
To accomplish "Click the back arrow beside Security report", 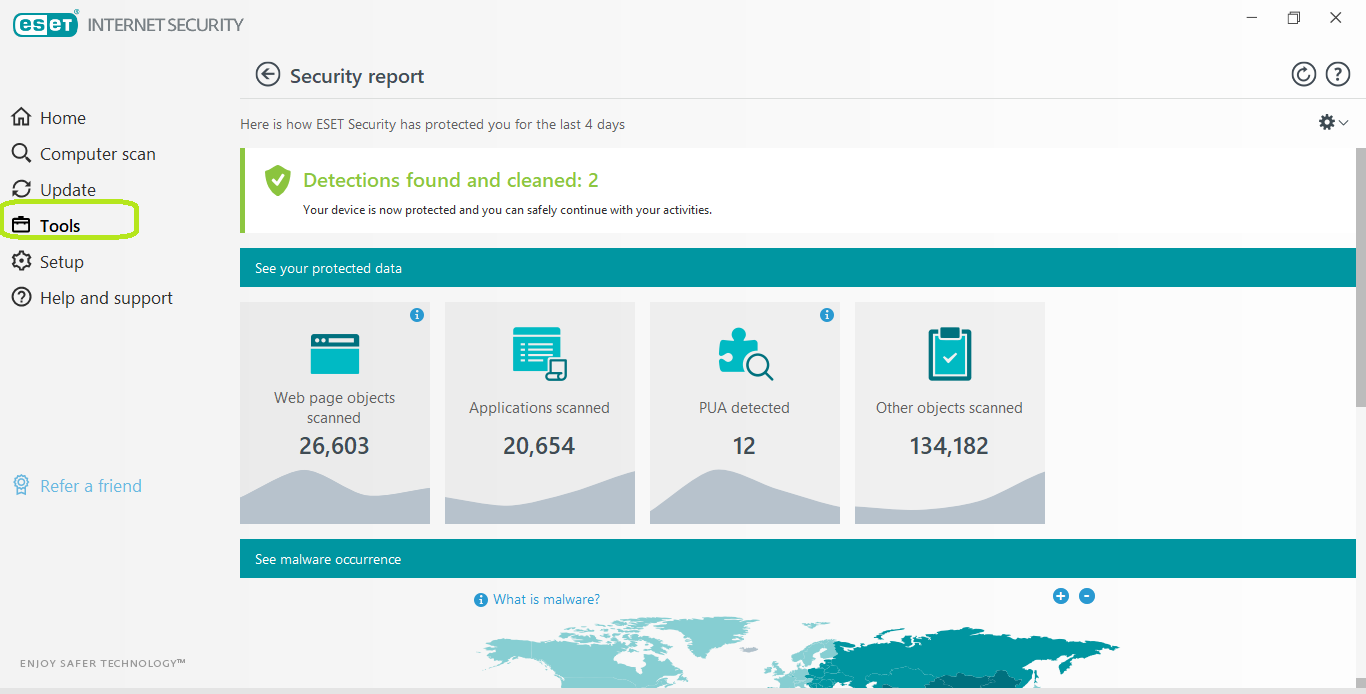I will [267, 75].
